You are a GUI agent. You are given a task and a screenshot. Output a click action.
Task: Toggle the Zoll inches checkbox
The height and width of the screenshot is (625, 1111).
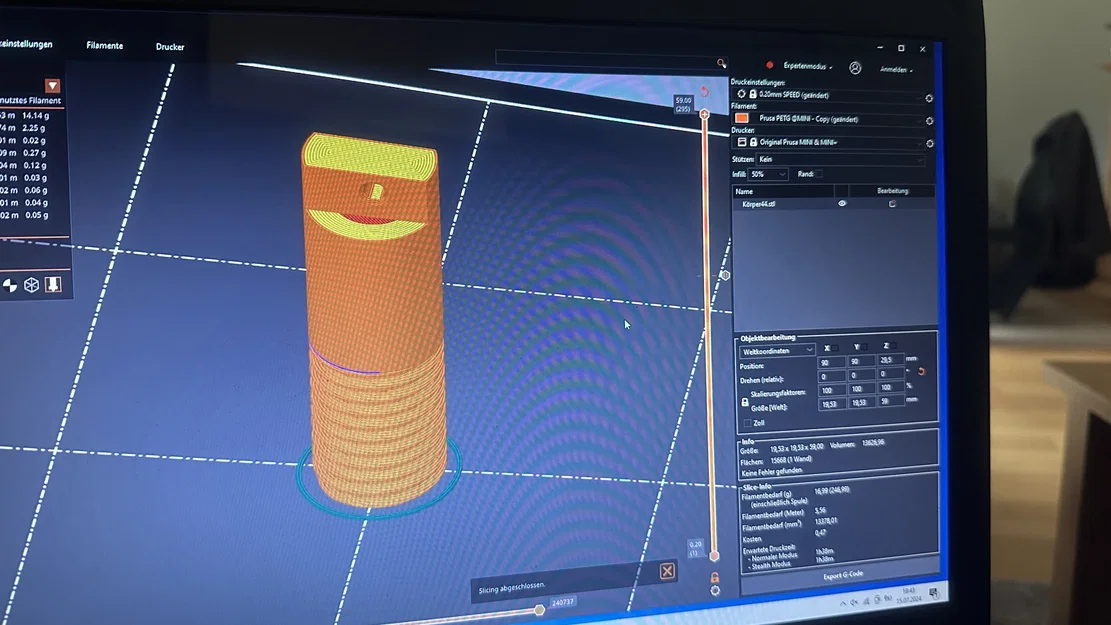click(747, 423)
